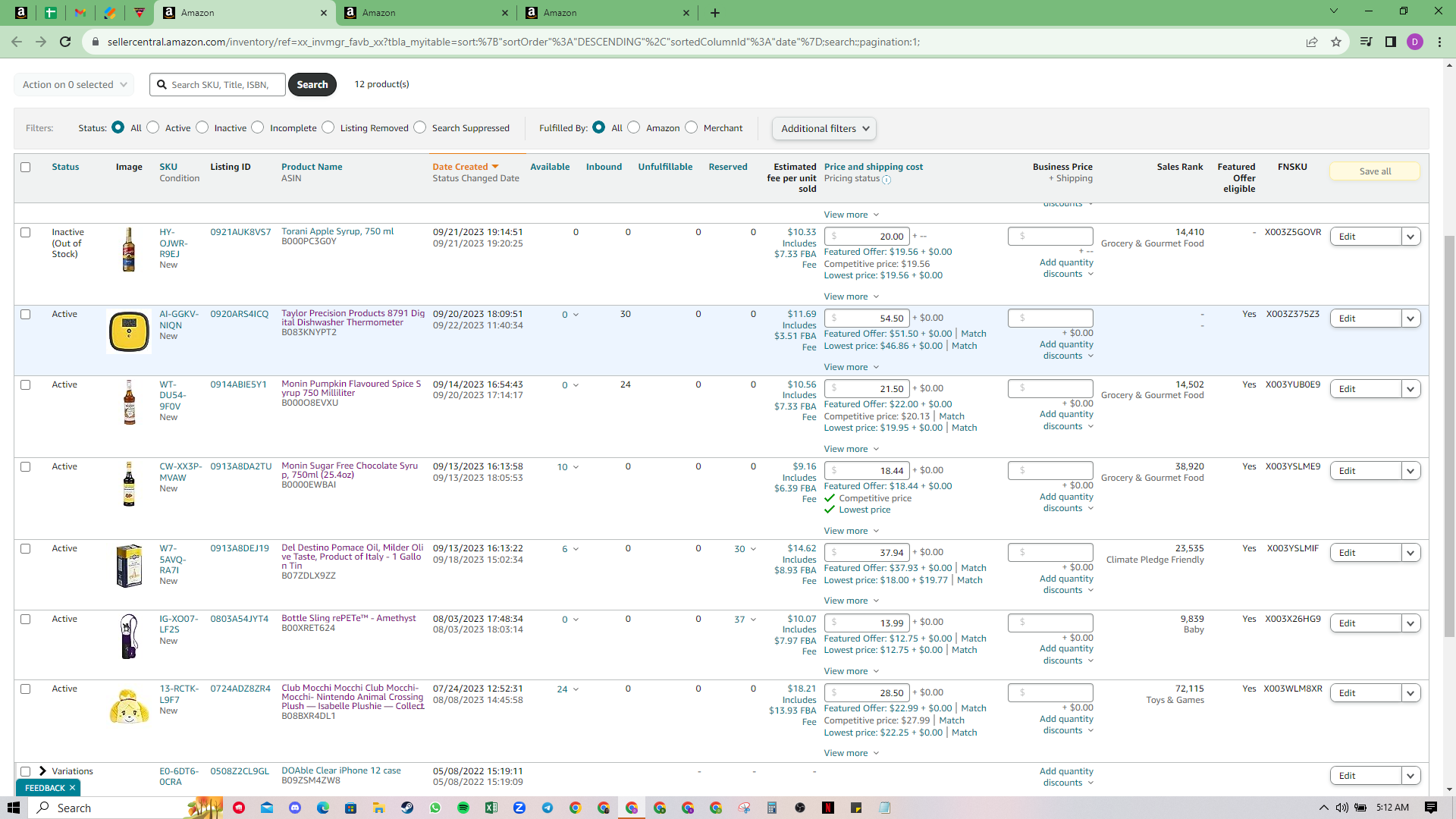Click the Save all button

tap(1375, 171)
